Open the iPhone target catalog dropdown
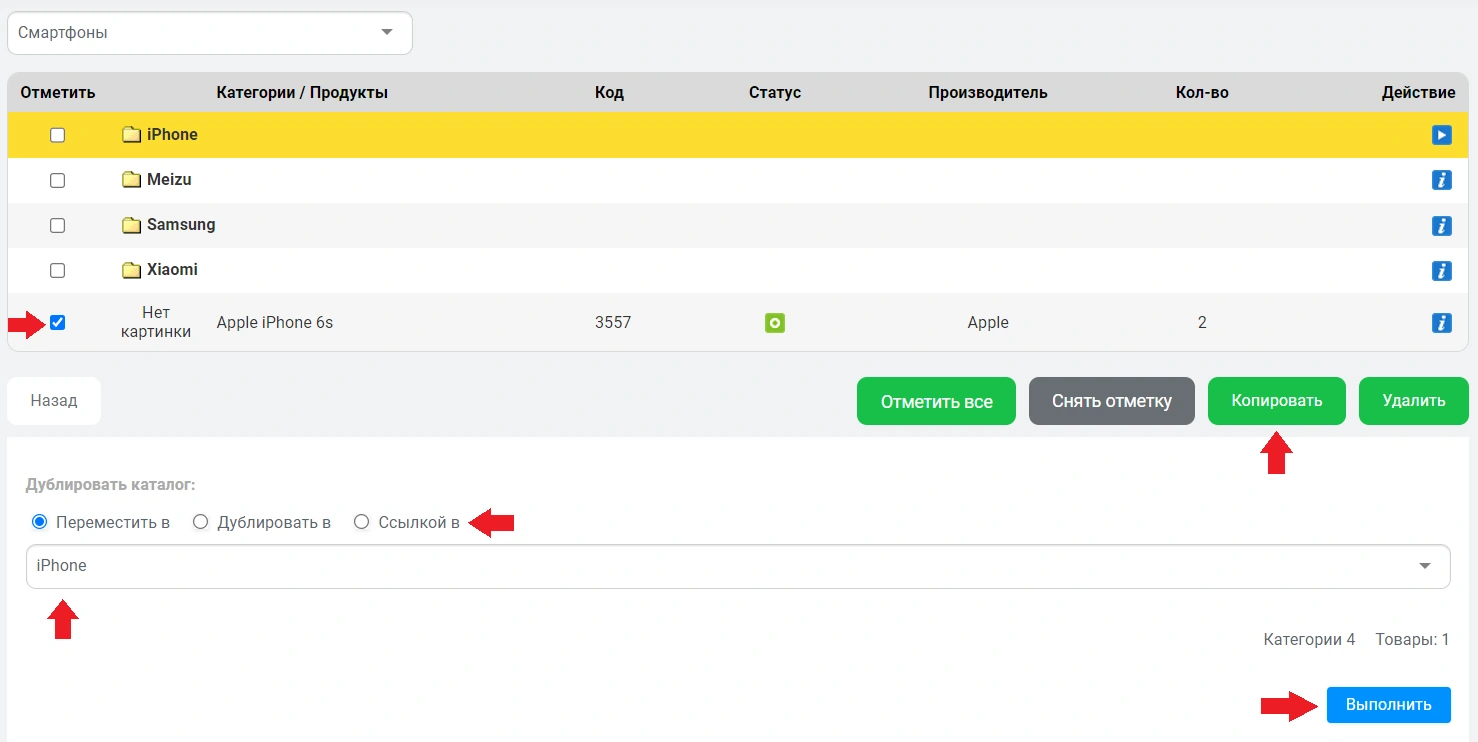Screen dimensions: 1478x742 pyautogui.click(x=738, y=566)
